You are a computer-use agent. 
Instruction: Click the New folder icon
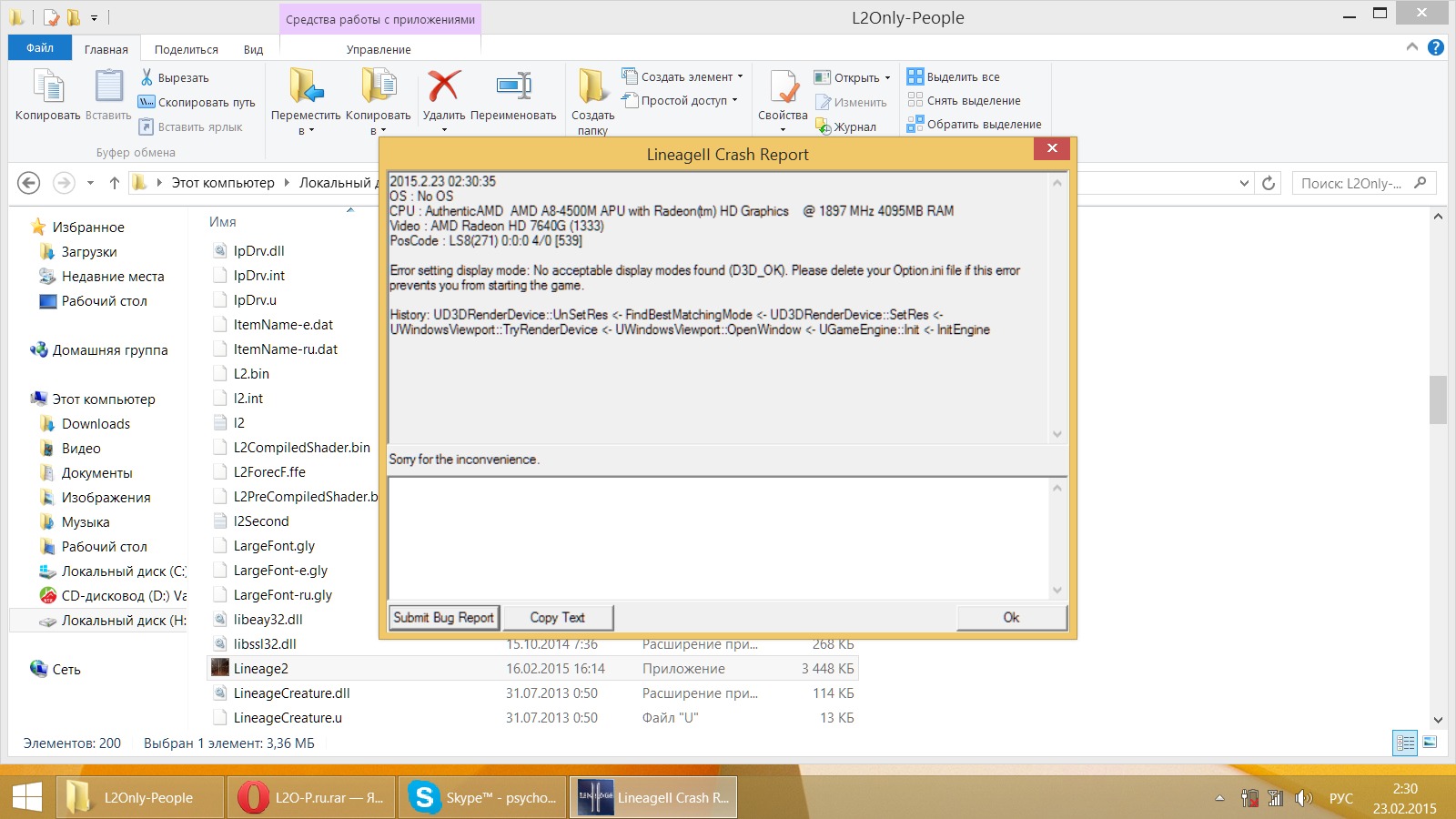[x=593, y=86]
